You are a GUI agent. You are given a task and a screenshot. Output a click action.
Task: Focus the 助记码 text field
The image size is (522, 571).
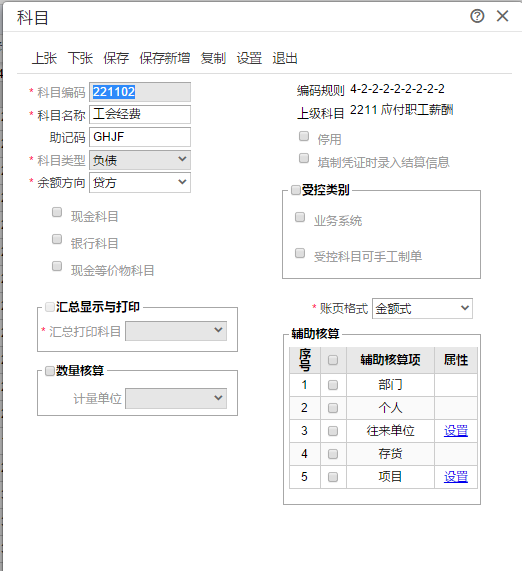coord(140,137)
